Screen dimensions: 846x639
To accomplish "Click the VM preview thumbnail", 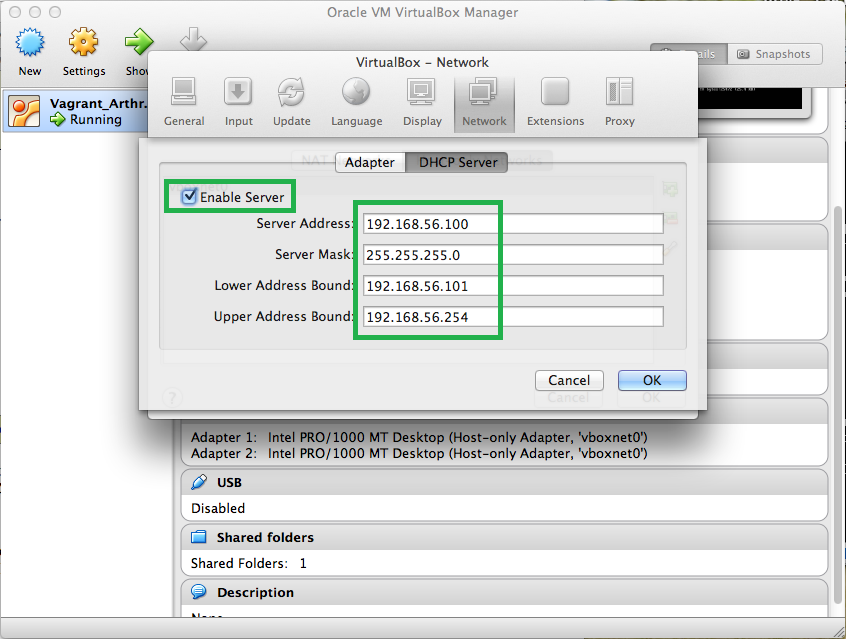I will coord(753,101).
